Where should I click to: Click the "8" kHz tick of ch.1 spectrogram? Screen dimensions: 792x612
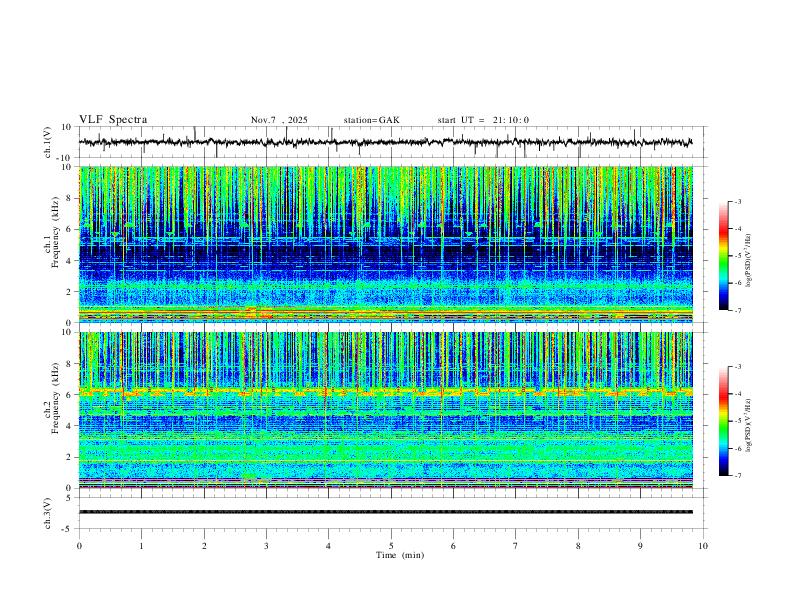point(69,198)
